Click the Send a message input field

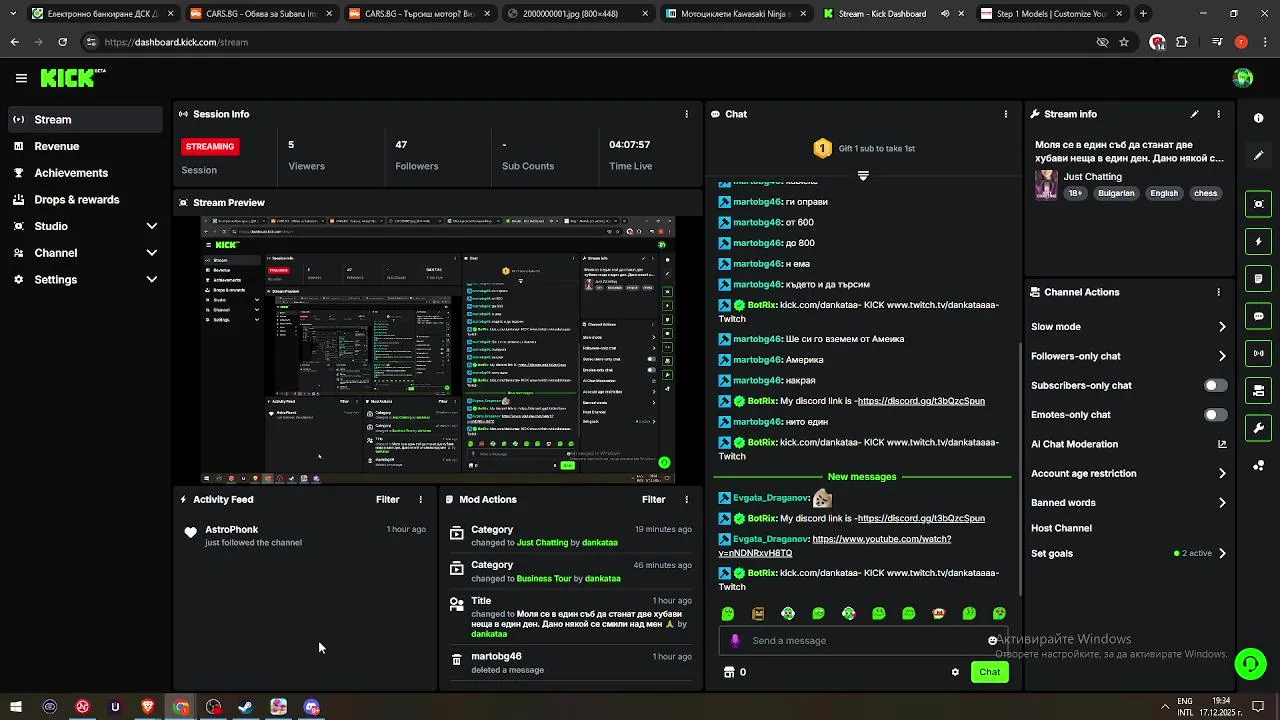pos(866,640)
